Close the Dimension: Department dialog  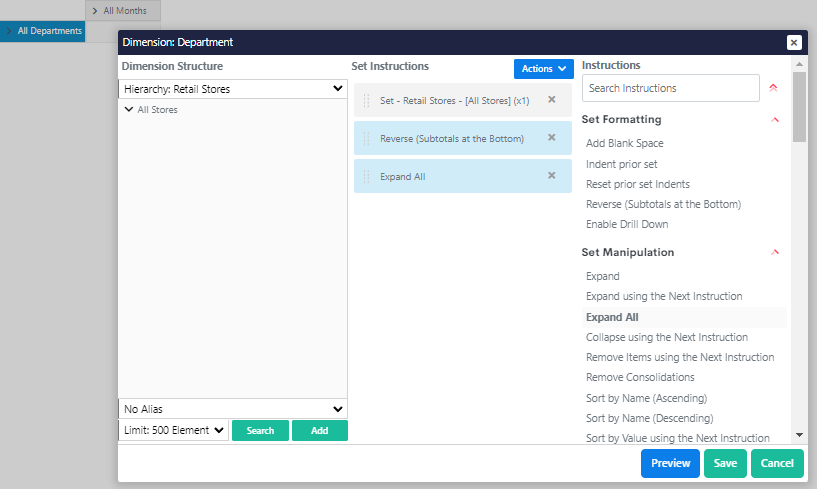[794, 42]
